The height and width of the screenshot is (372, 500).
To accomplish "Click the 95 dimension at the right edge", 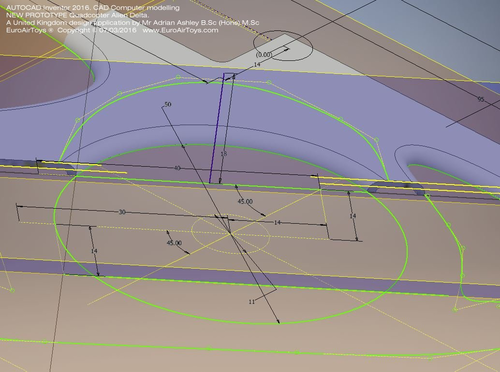I will 480,99.
